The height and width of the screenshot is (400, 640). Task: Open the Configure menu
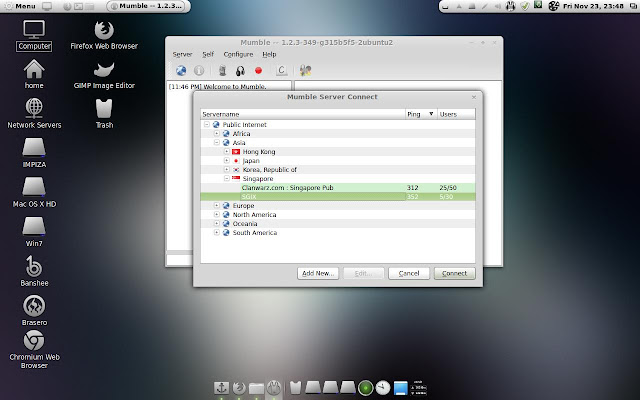tap(238, 54)
